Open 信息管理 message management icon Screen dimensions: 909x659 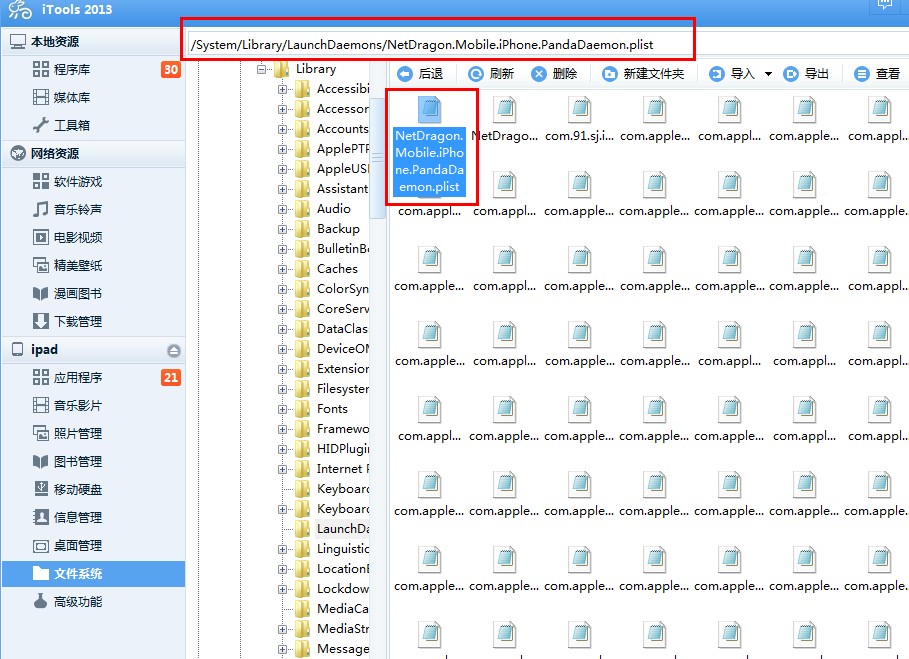(41, 517)
